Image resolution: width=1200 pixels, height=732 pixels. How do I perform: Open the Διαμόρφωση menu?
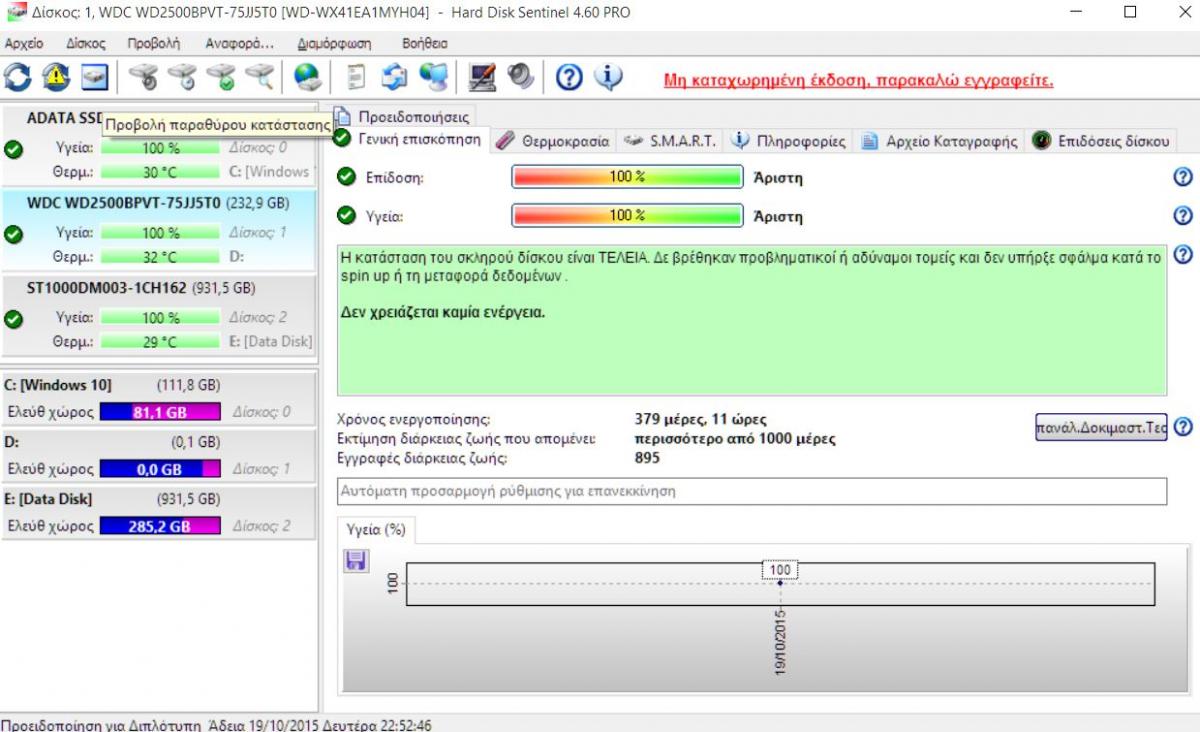coord(334,44)
